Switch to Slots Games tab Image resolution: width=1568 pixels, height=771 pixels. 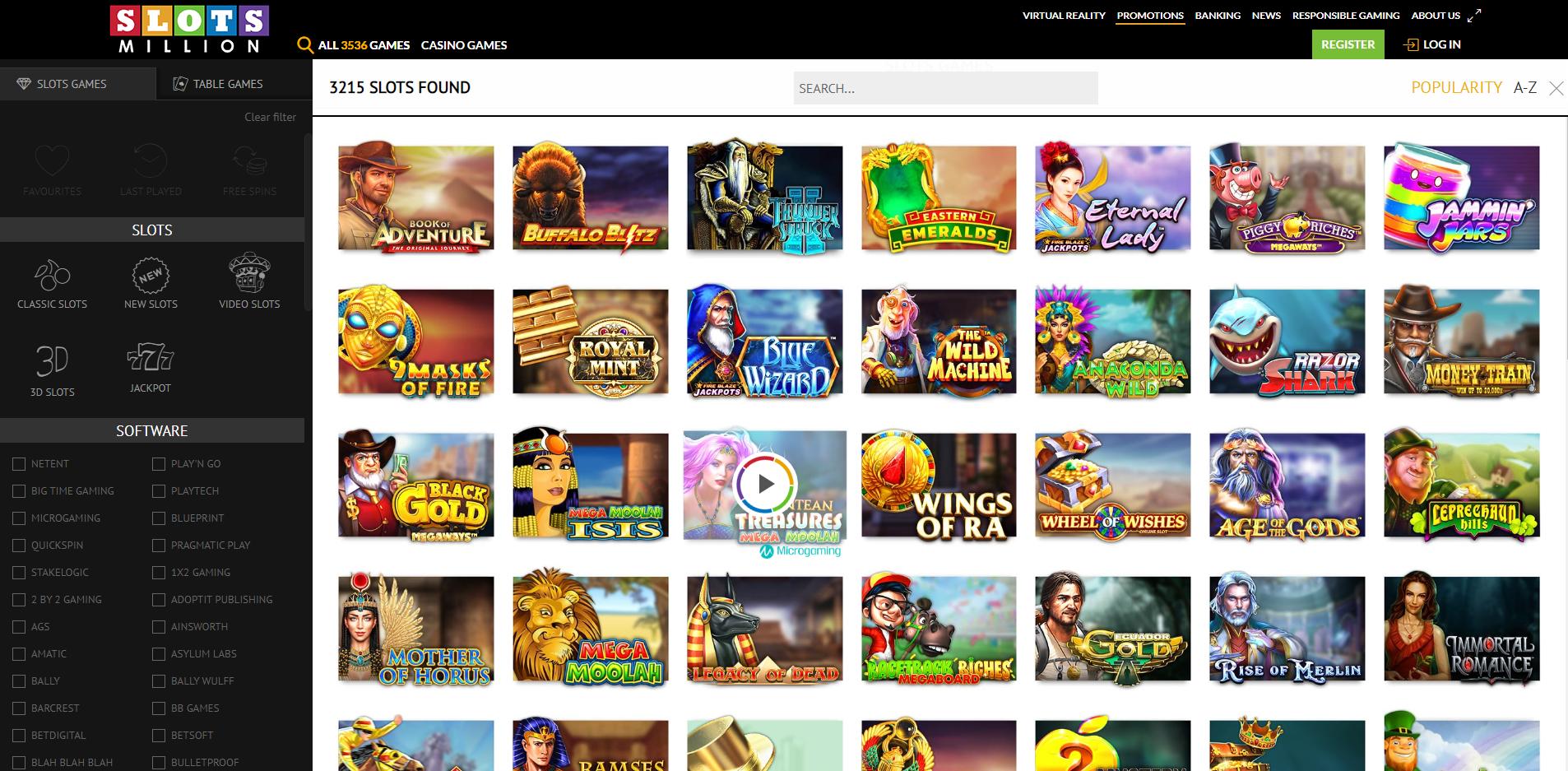coord(77,83)
